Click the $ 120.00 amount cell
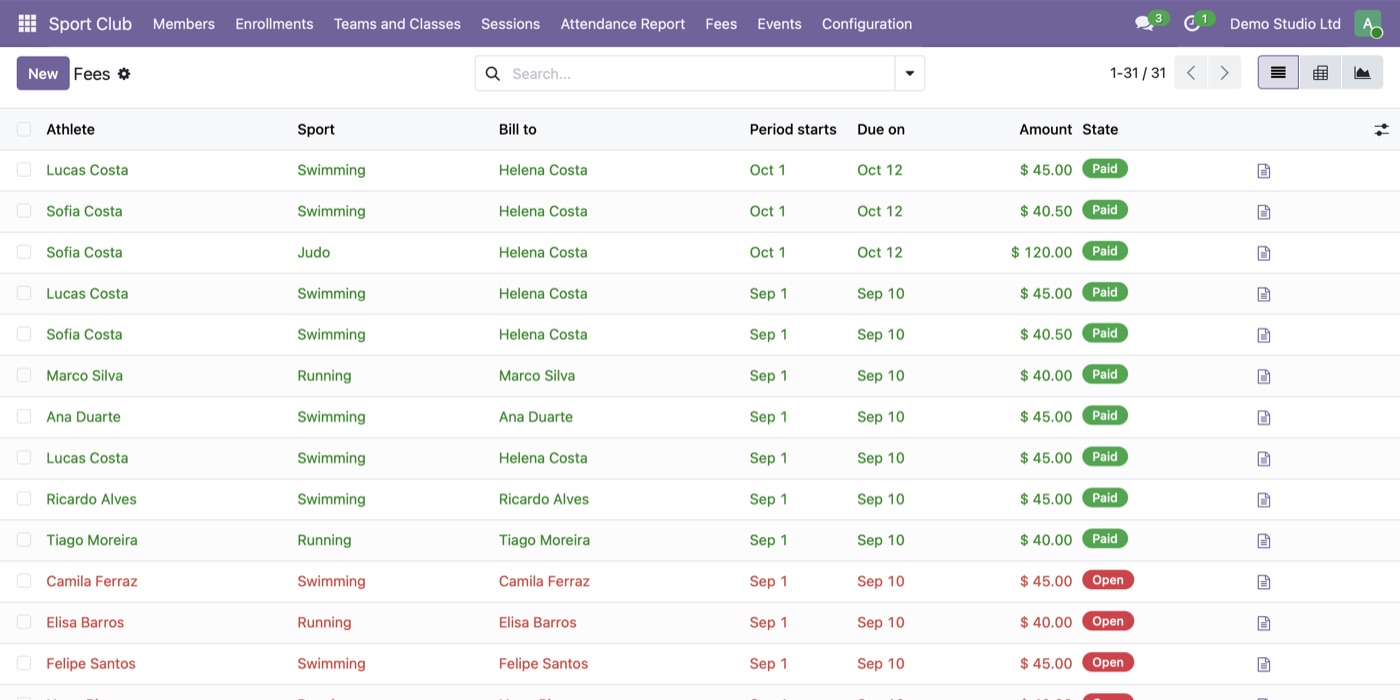Viewport: 1400px width, 700px height. coord(1041,252)
